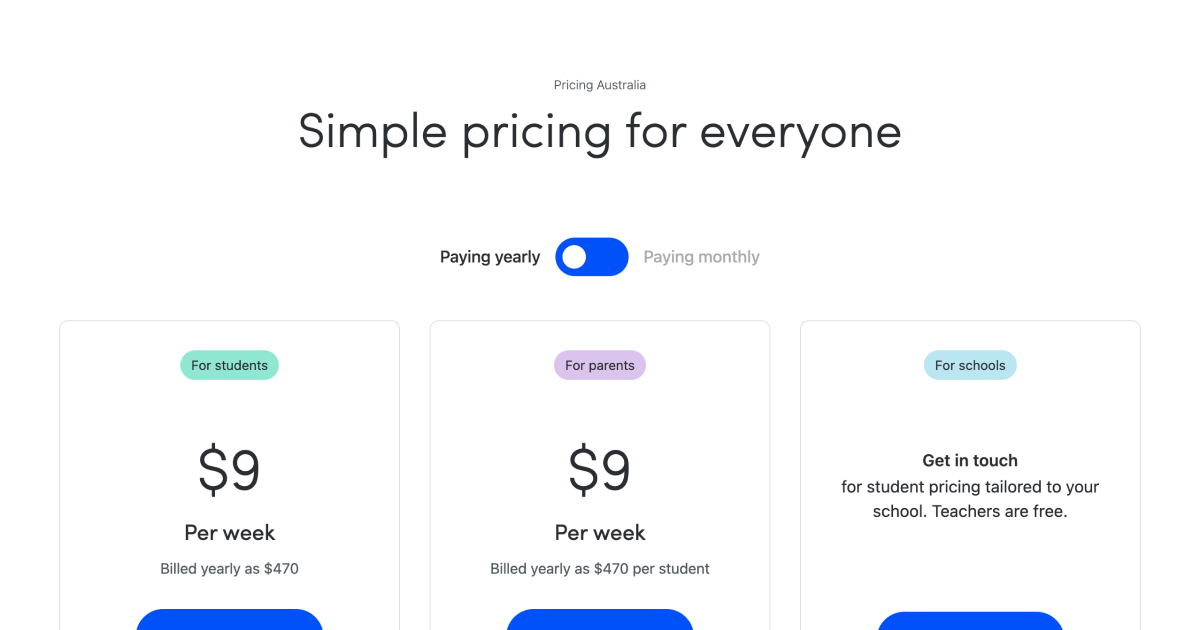Click the $9 price on the students card
The width and height of the screenshot is (1200, 630).
point(229,467)
